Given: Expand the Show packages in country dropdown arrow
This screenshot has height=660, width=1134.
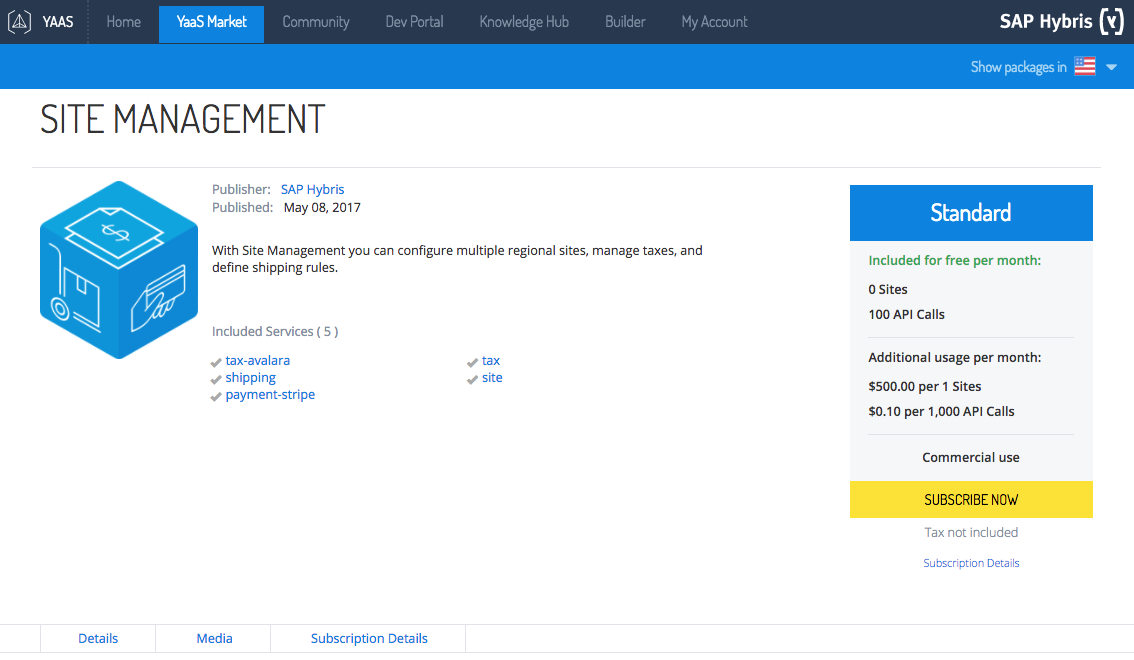Looking at the screenshot, I should point(1112,67).
